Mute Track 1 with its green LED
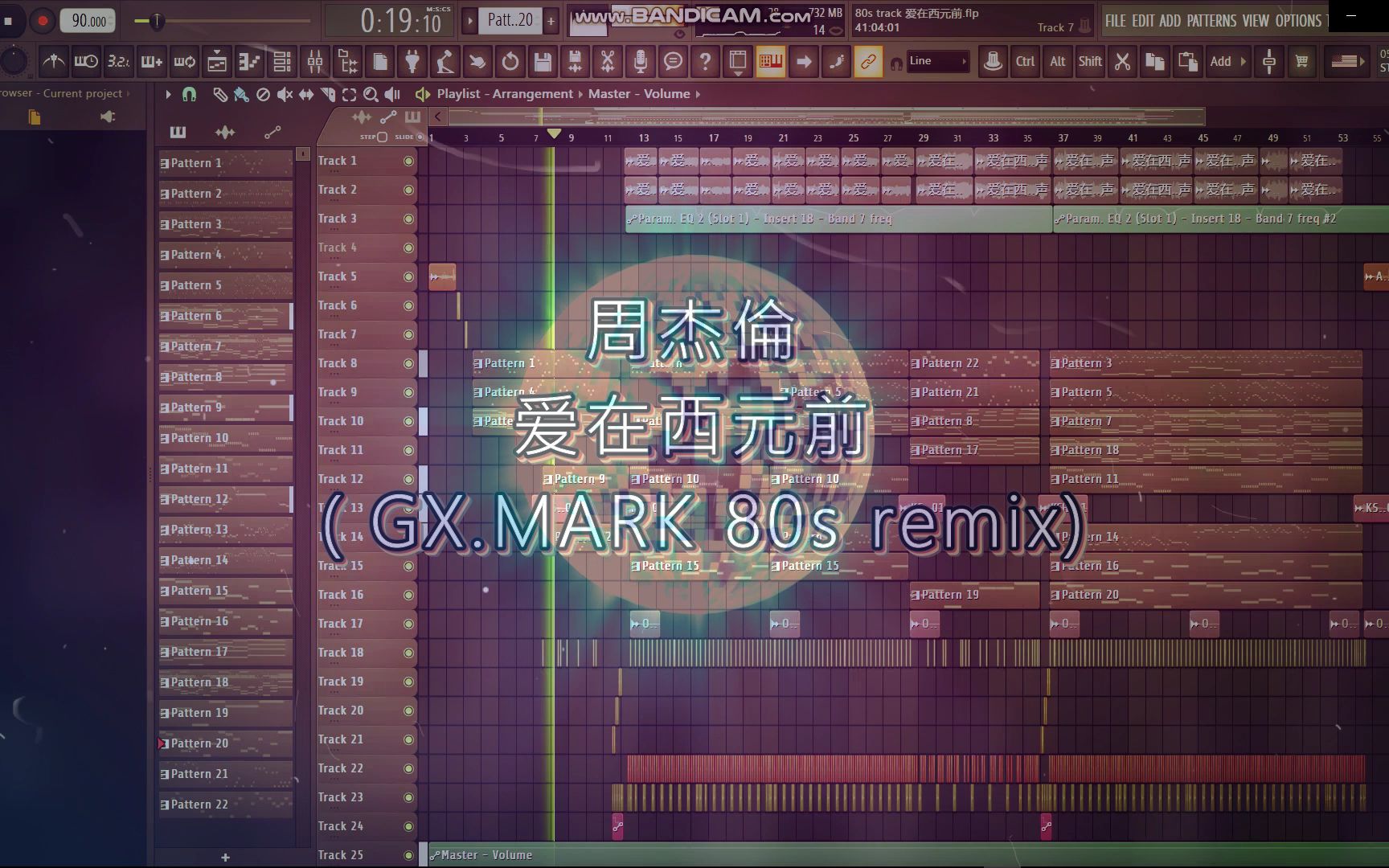 tap(408, 161)
